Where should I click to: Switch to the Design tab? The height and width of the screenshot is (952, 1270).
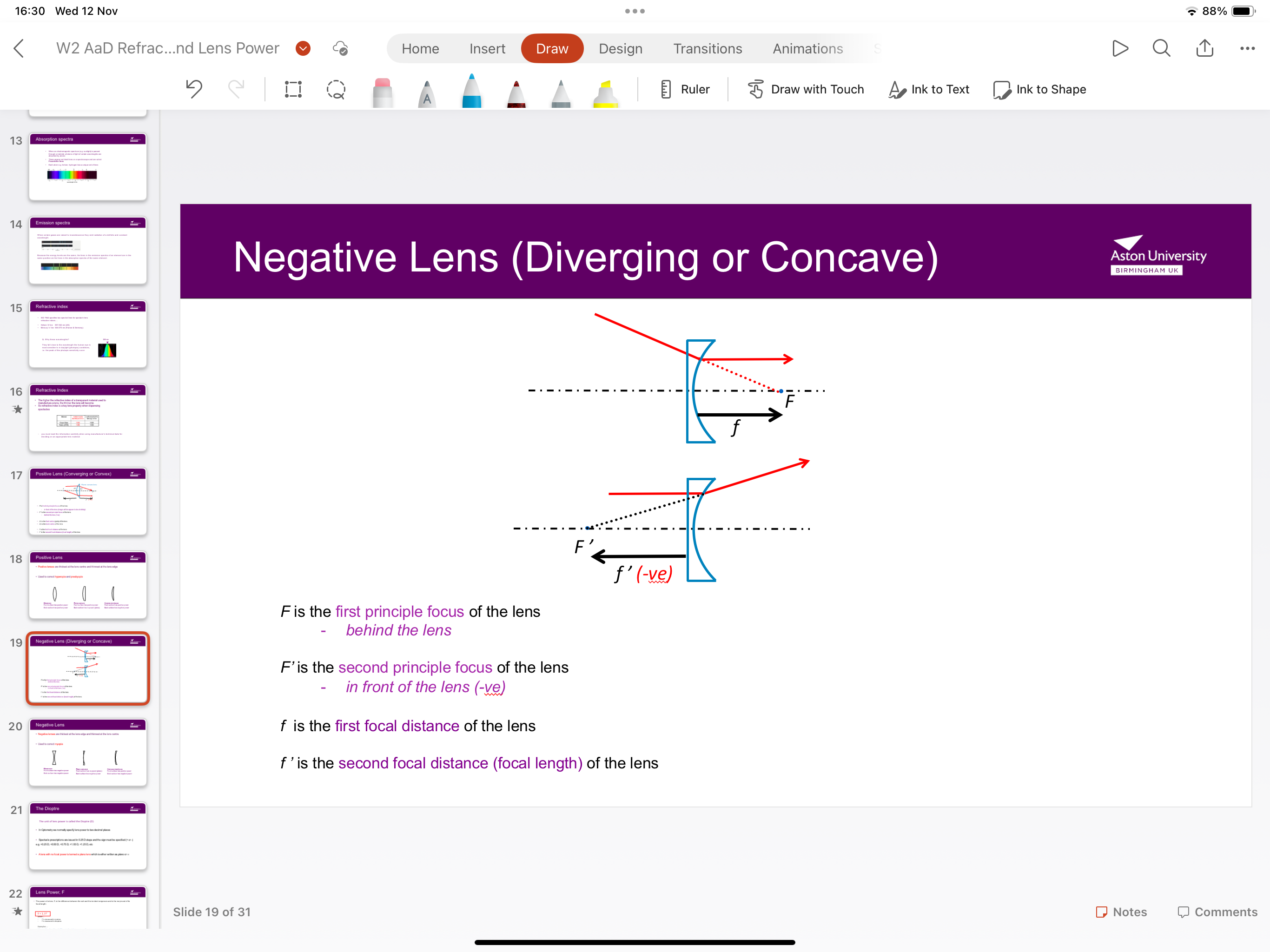621,48
